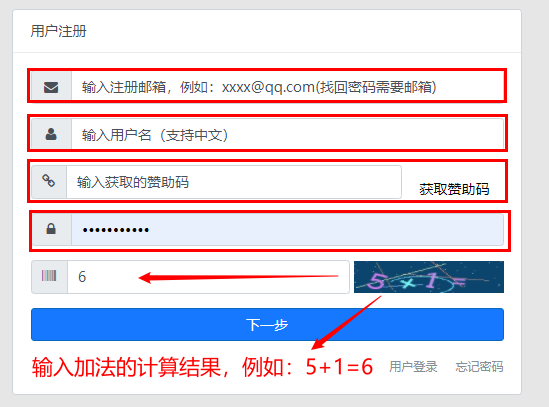
Task: Focus the password field with dots
Action: click(287, 230)
